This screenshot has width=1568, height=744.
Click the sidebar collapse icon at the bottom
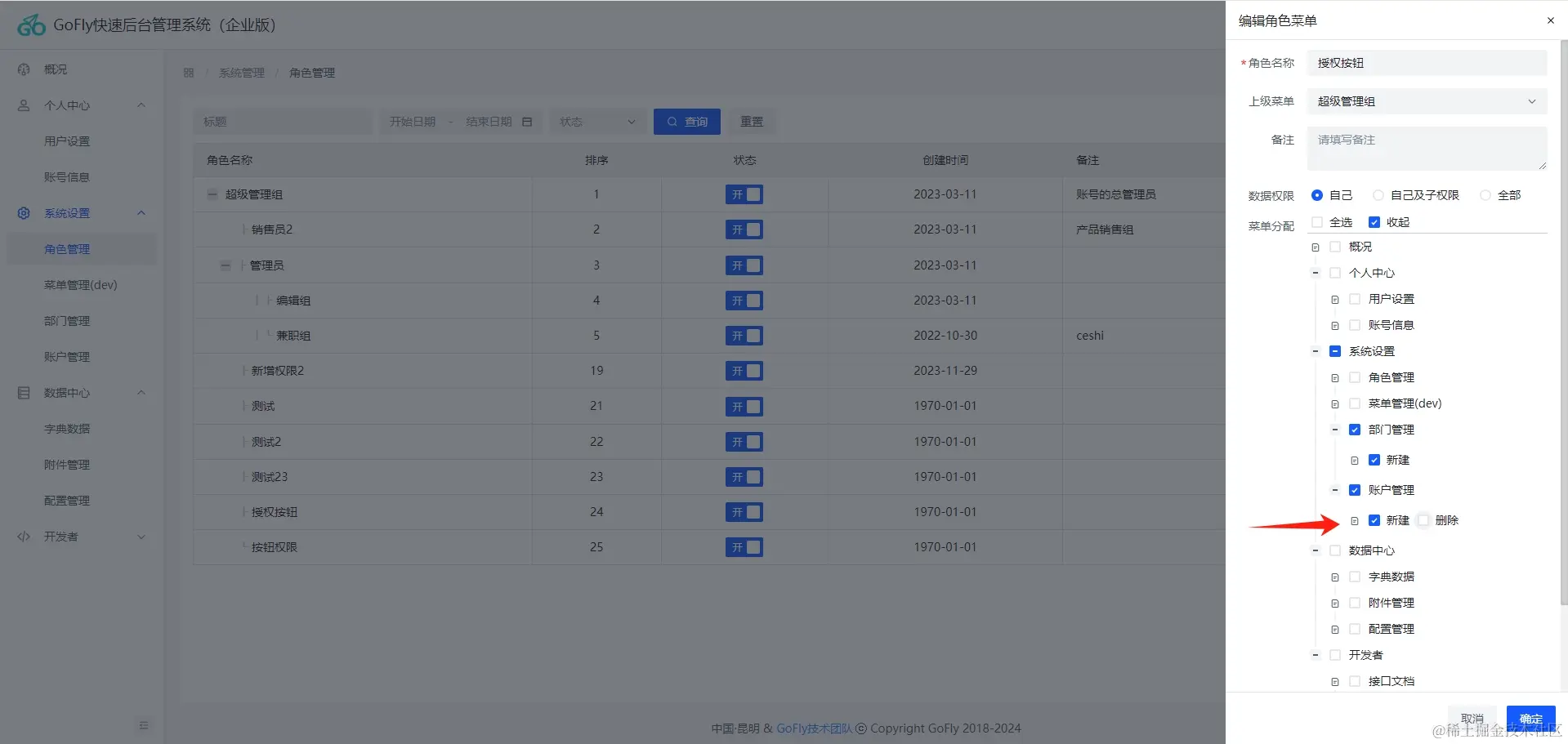144,725
